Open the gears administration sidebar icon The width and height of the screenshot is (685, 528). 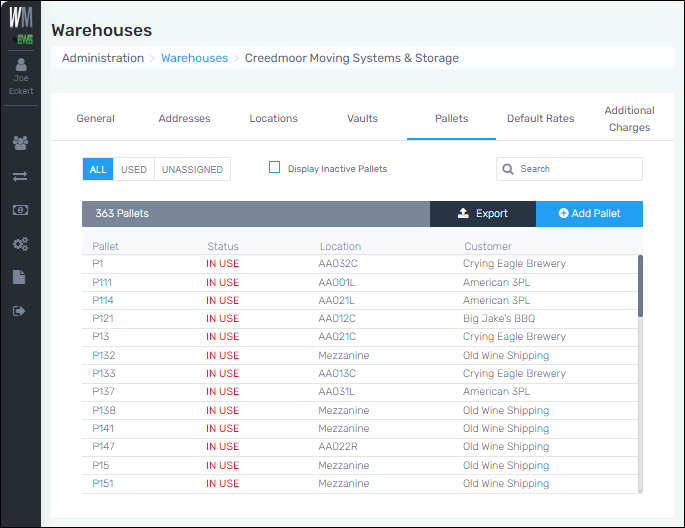20,244
